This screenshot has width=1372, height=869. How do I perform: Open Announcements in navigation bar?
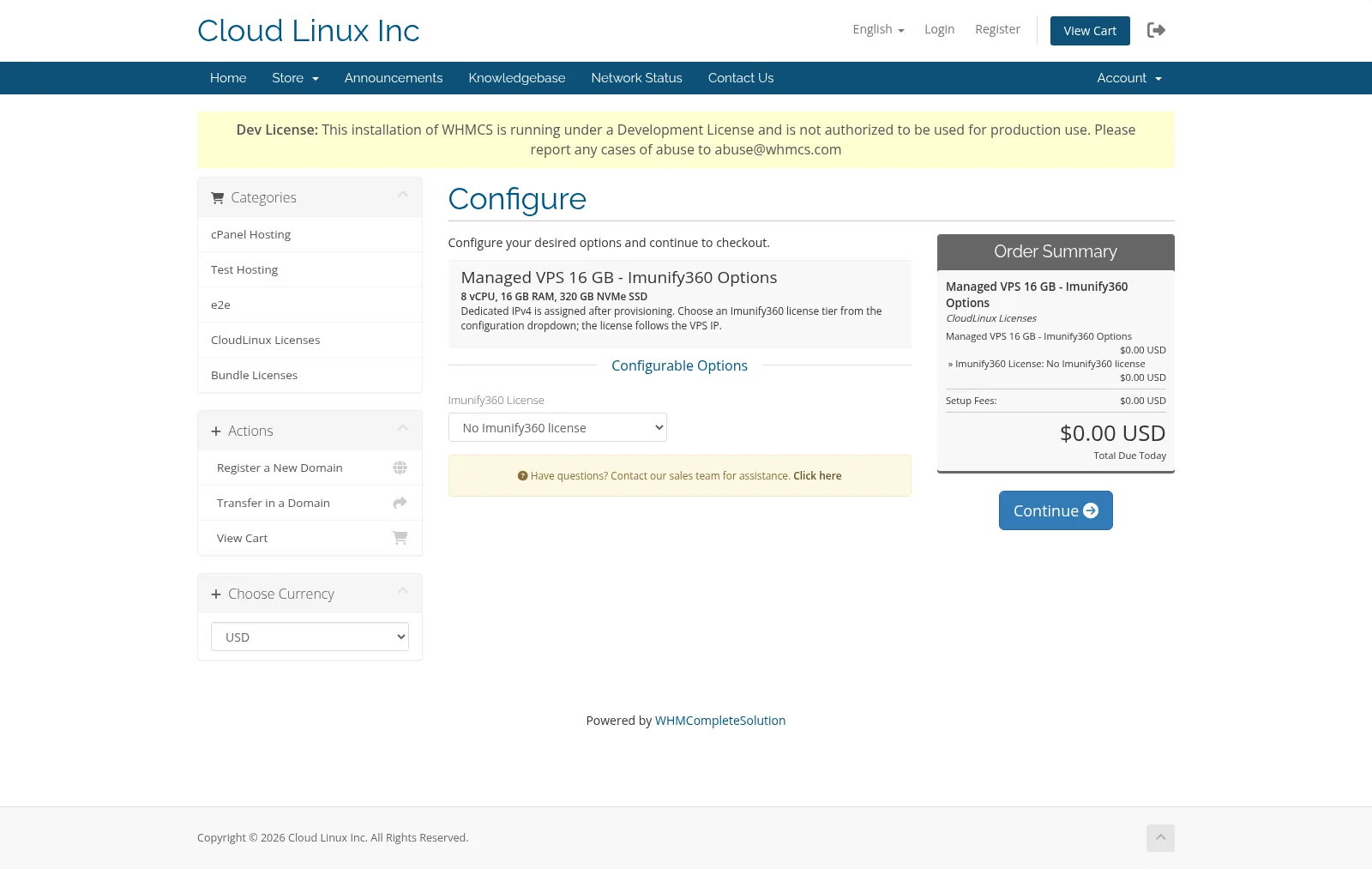394,78
